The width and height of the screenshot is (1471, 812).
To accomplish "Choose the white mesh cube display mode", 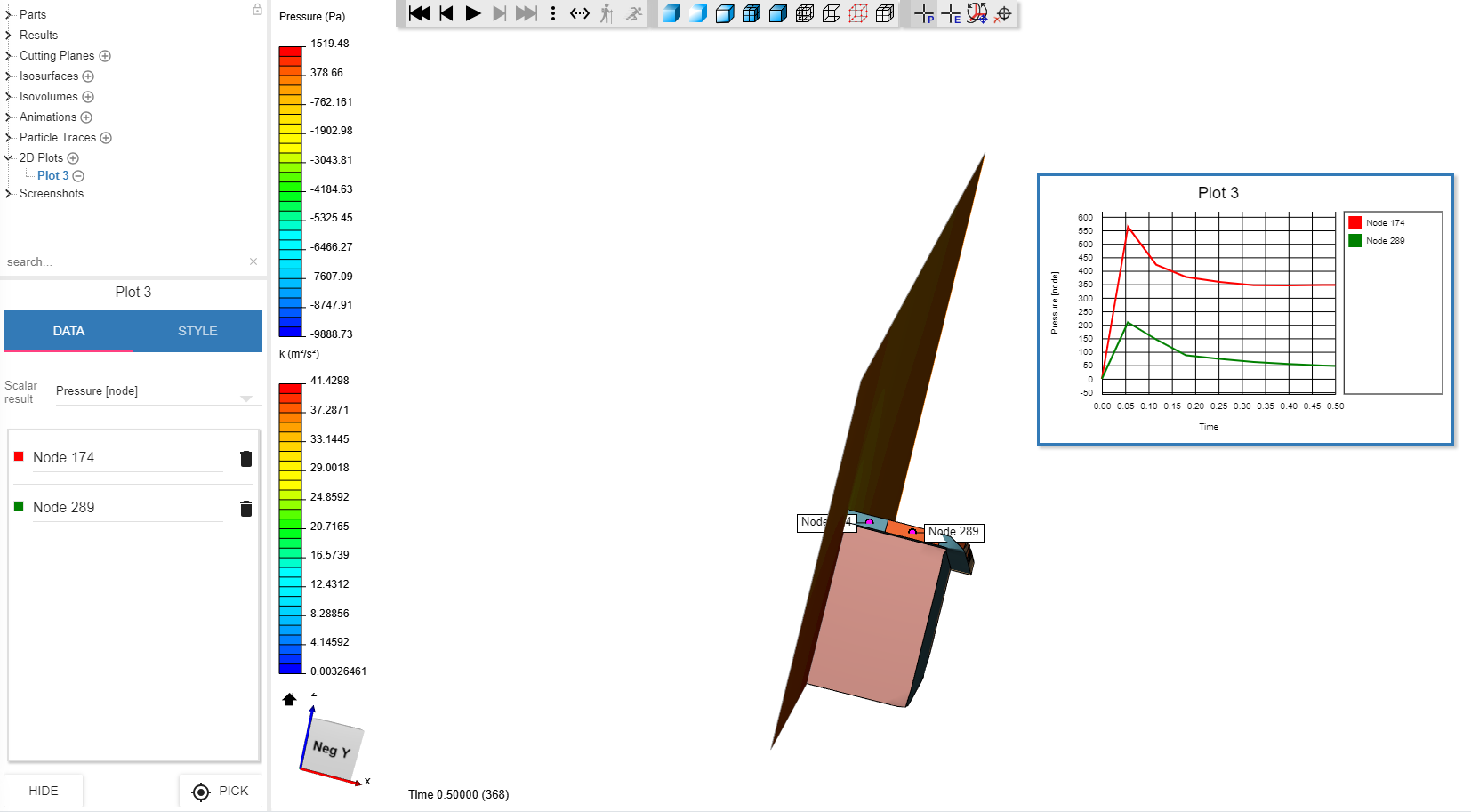I will (885, 13).
